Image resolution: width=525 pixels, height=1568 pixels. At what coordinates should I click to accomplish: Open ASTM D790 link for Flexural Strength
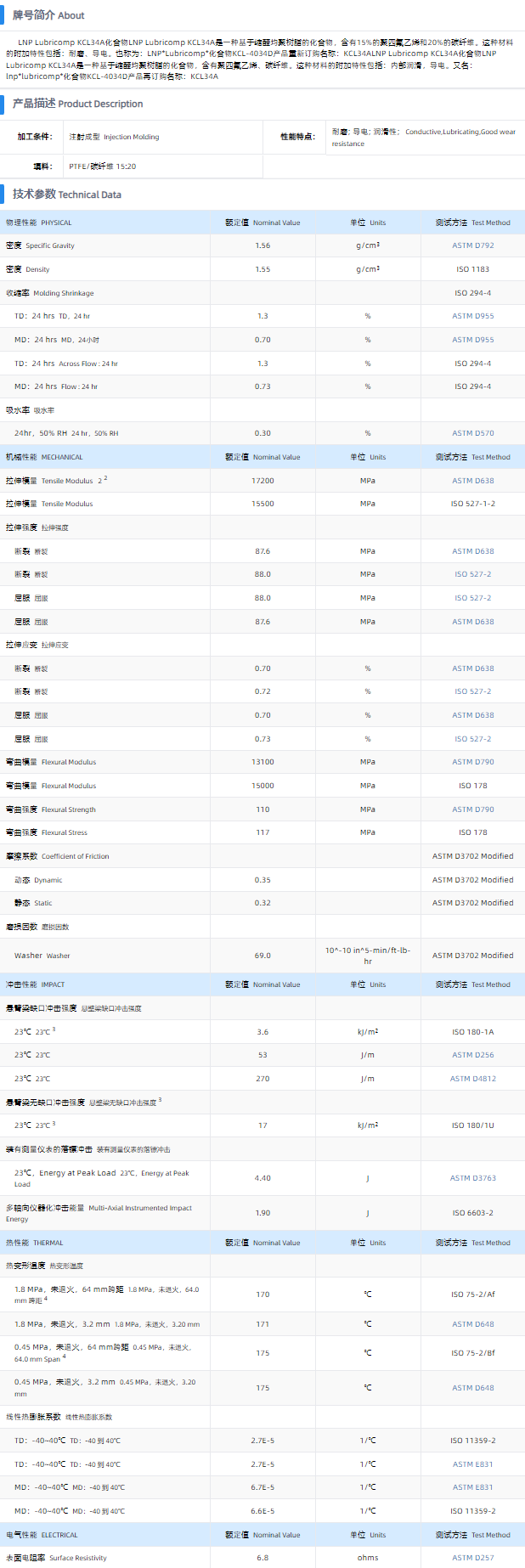coord(472,809)
